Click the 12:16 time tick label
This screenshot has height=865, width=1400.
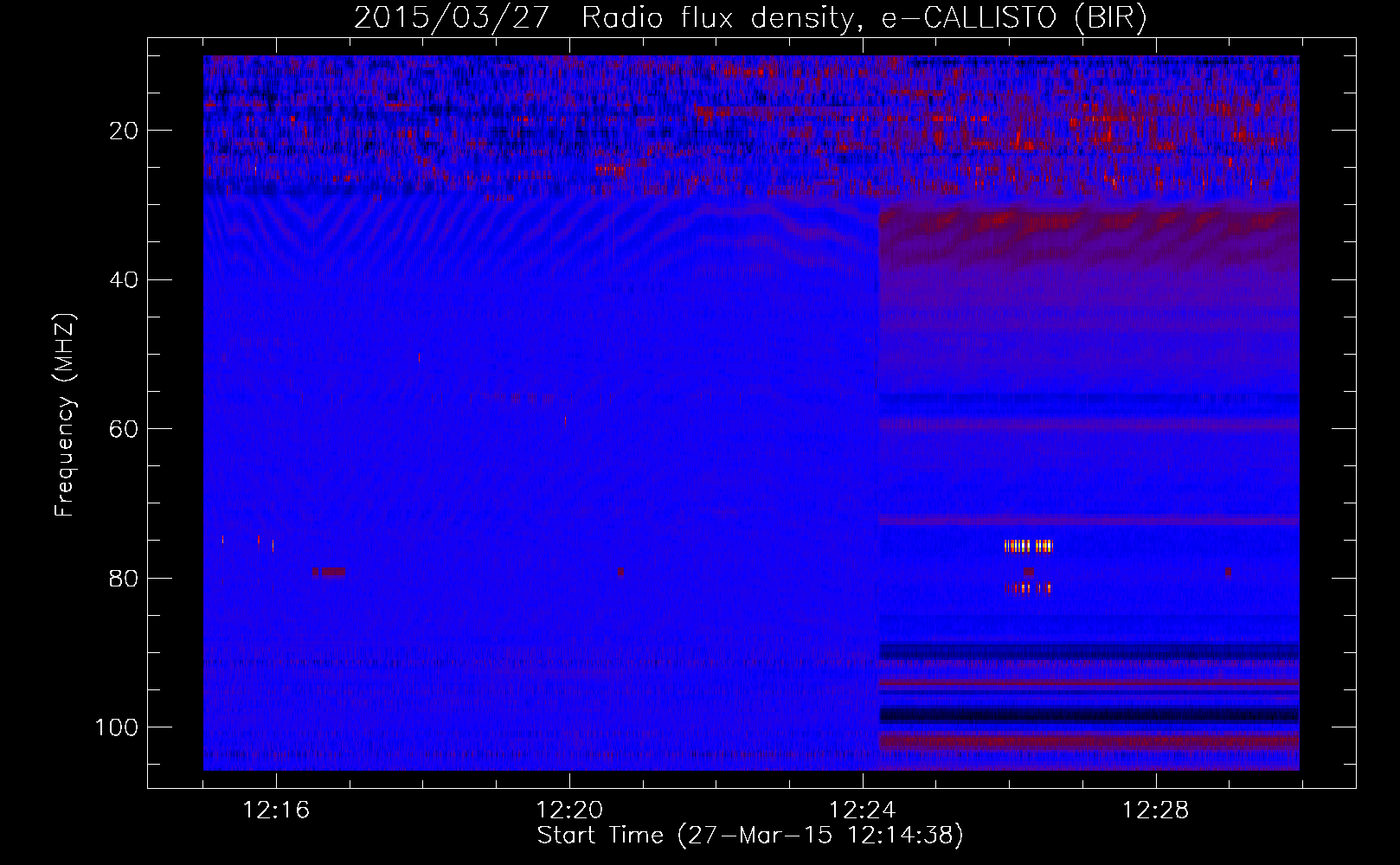(276, 811)
